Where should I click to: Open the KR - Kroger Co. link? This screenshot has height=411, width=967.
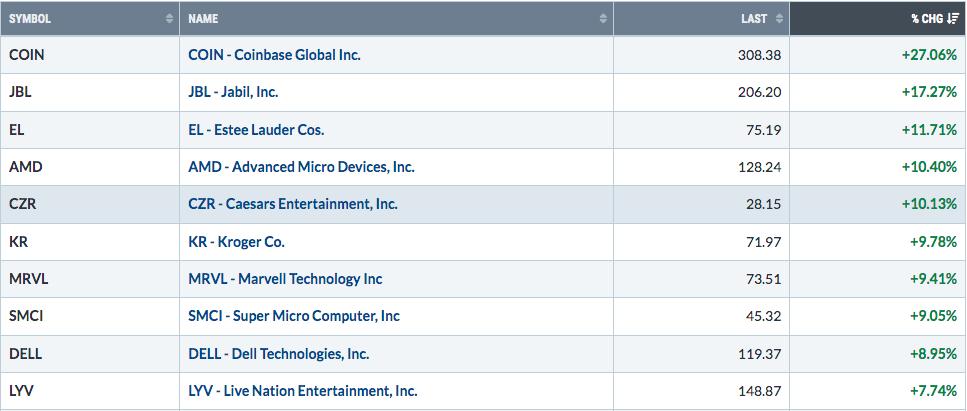tap(237, 242)
